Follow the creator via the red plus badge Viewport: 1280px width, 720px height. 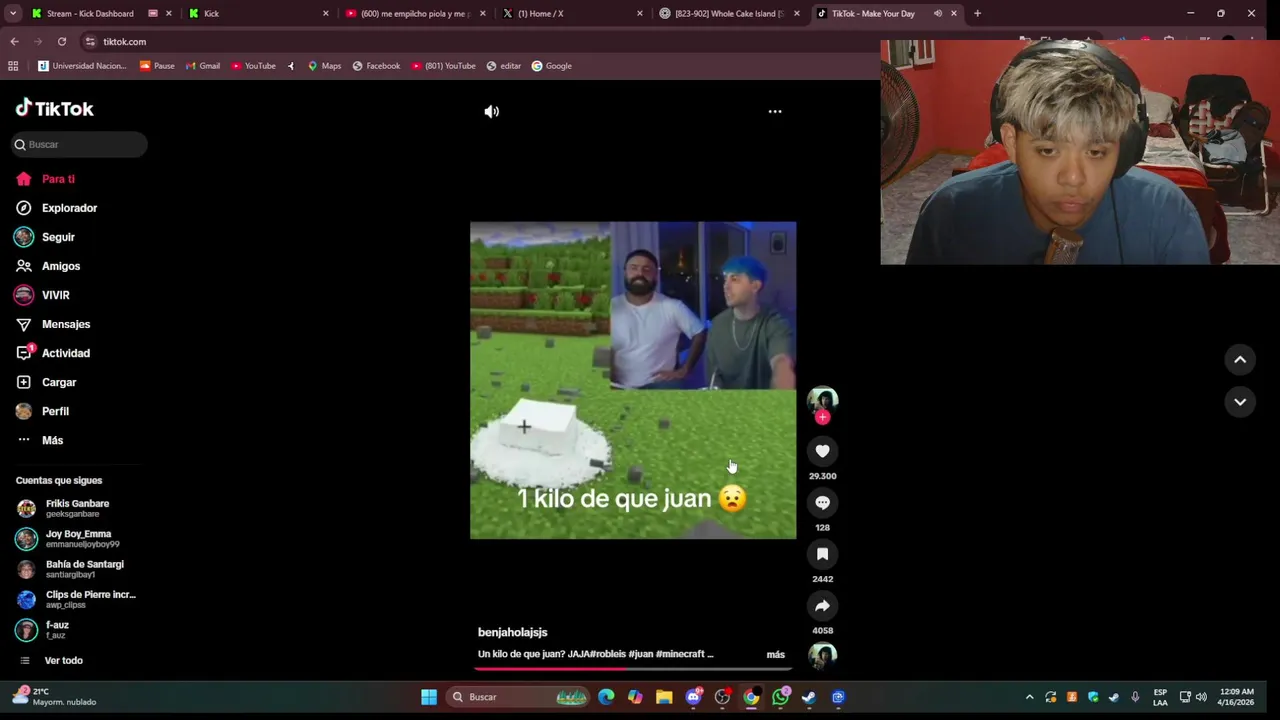coord(822,418)
